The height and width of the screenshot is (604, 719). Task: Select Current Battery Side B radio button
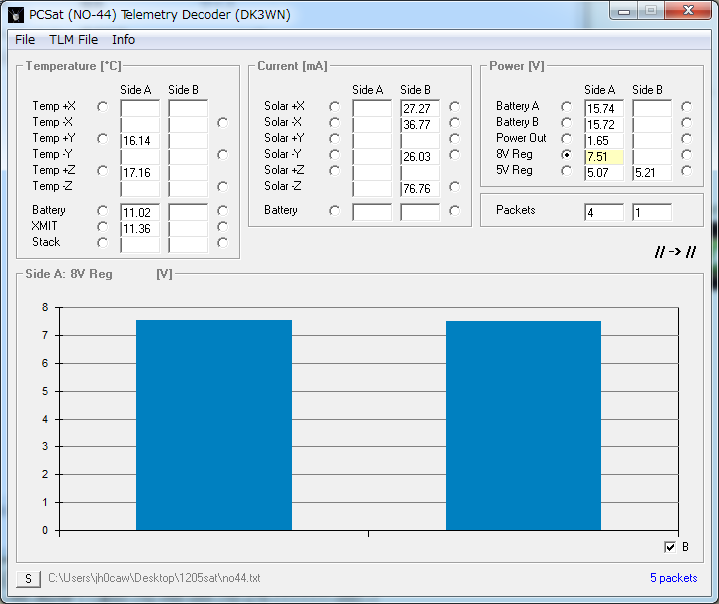click(x=454, y=211)
